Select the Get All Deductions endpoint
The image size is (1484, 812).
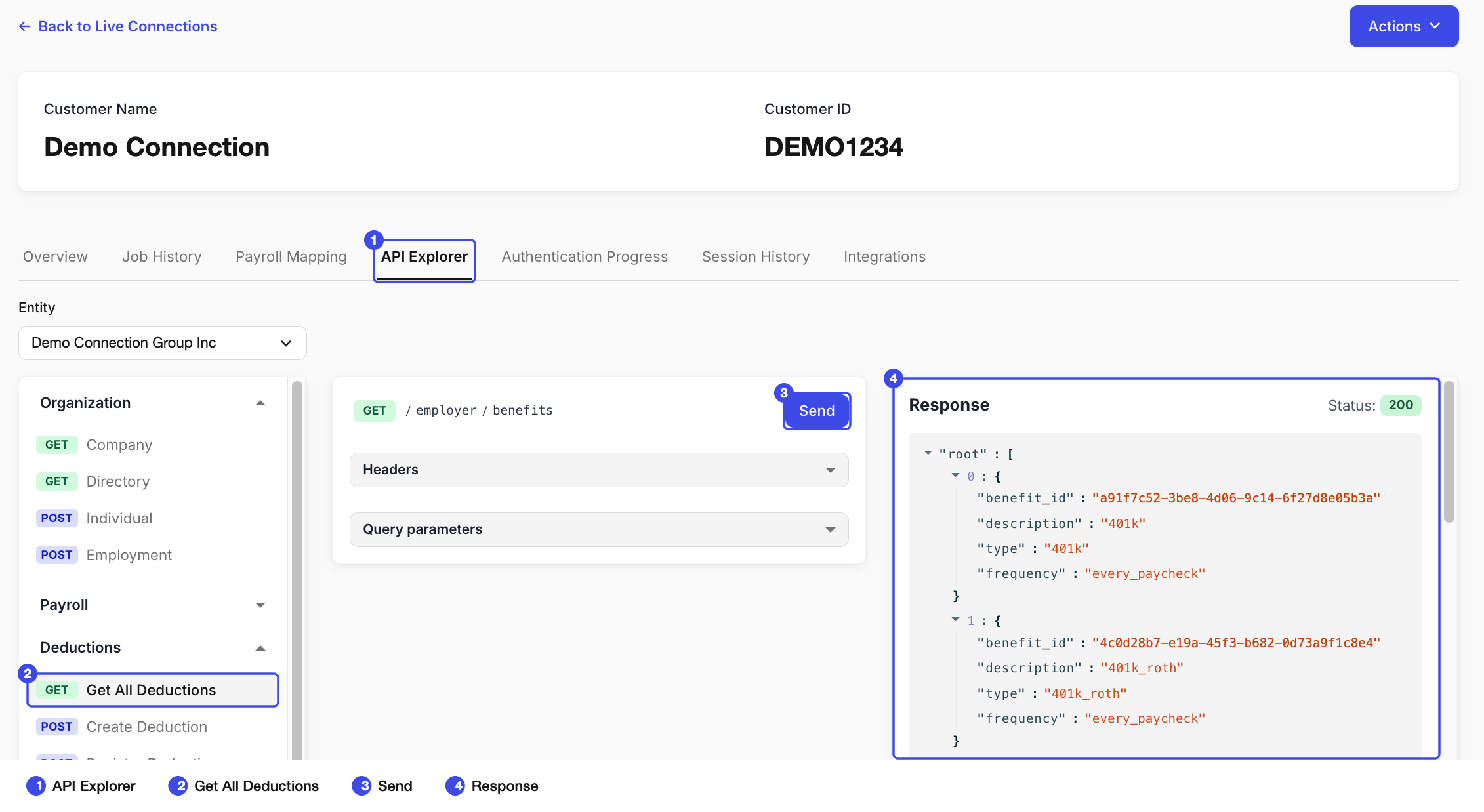153,690
